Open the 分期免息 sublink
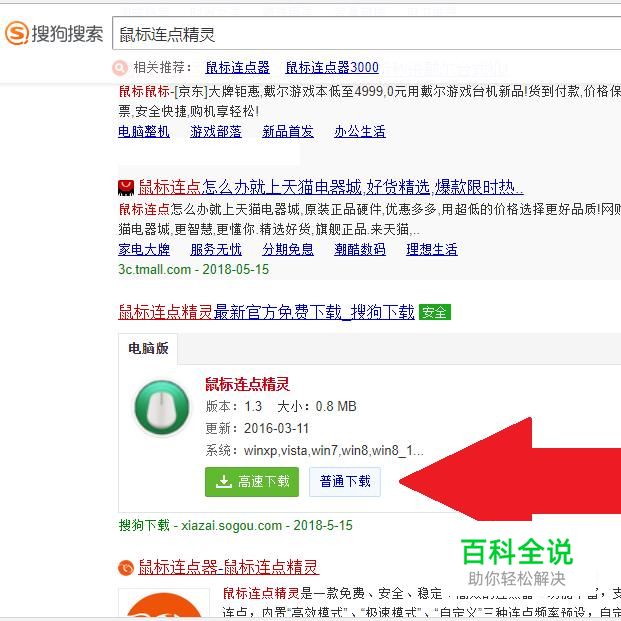Image resolution: width=621 pixels, height=621 pixels. point(288,250)
